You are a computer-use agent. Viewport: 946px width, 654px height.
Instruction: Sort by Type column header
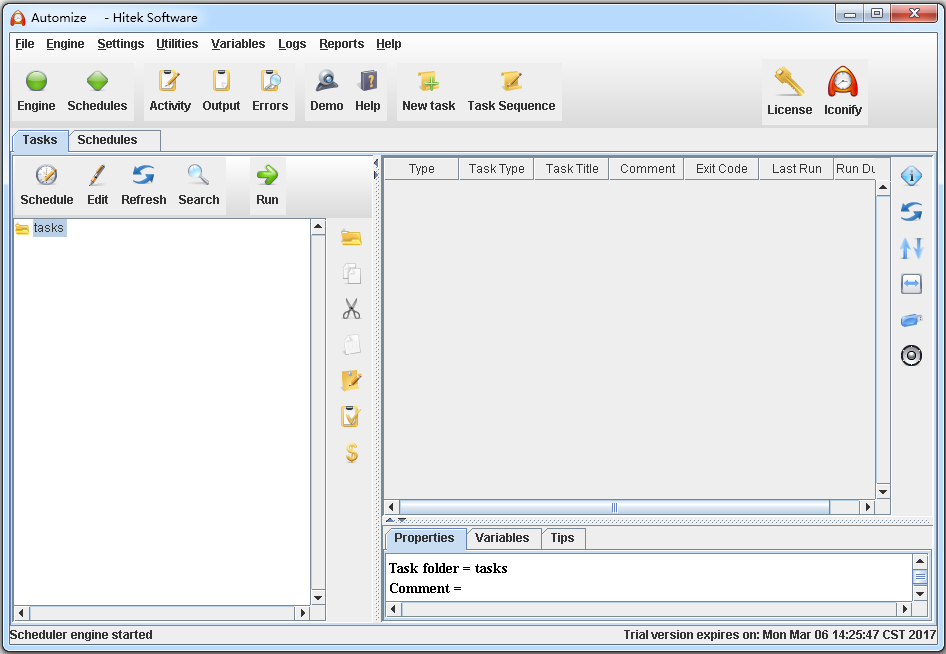(421, 169)
